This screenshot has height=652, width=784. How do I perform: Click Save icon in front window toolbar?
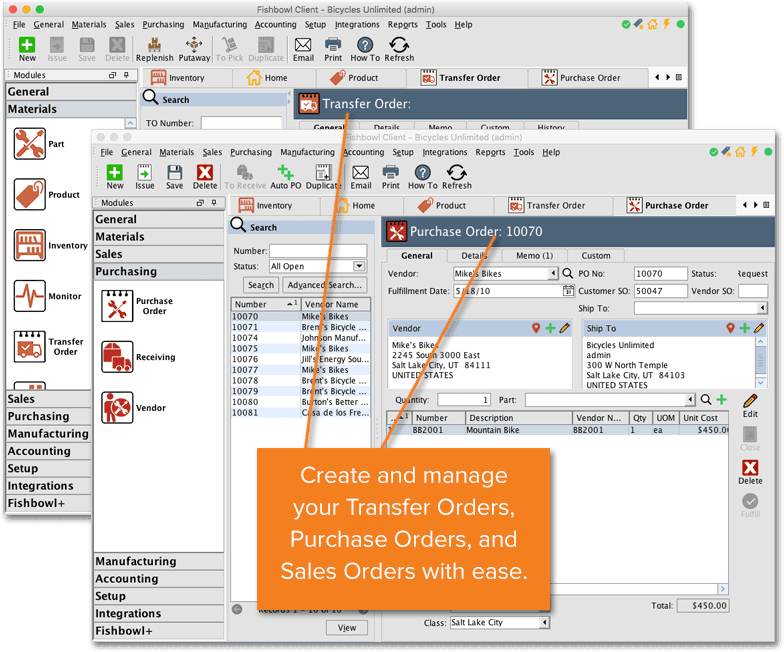pyautogui.click(x=174, y=177)
